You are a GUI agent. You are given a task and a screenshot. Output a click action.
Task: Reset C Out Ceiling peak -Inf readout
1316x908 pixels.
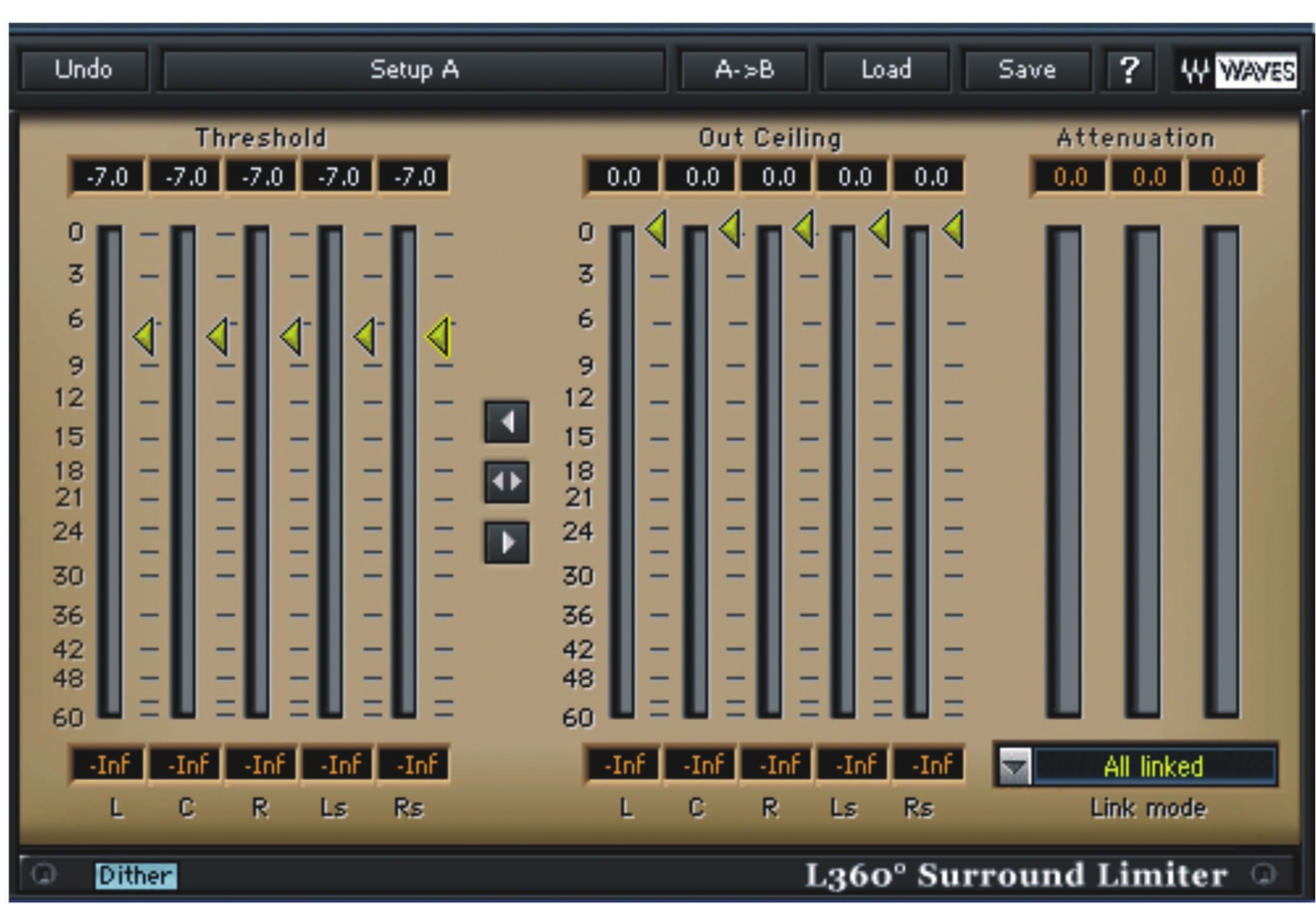[x=702, y=765]
